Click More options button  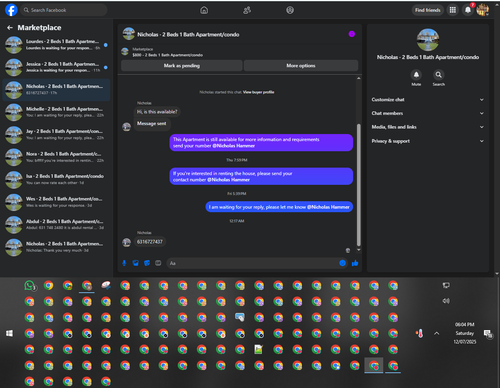301,66
